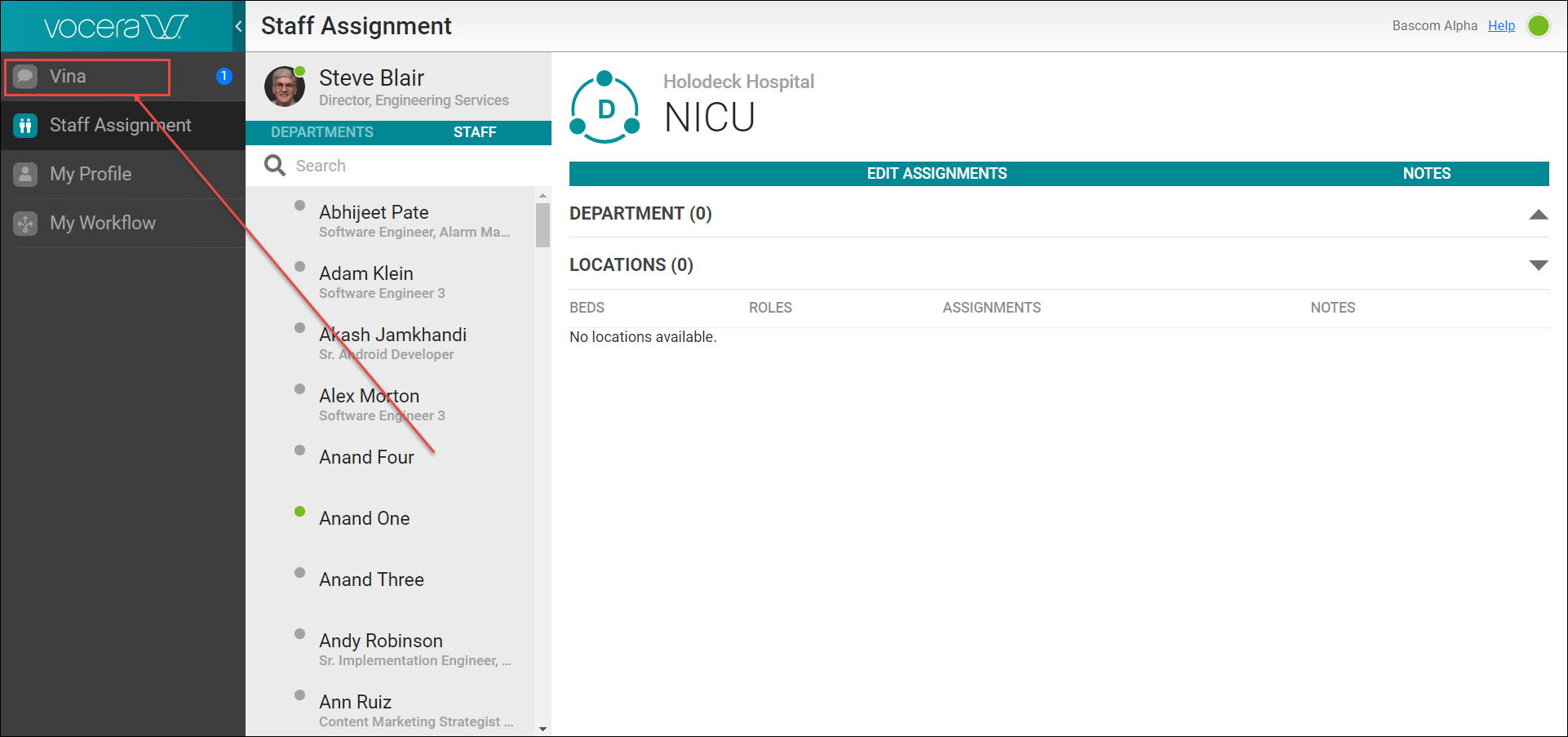Switch to the DEPARTMENTS tab
This screenshot has height=737, width=1568.
pos(321,131)
